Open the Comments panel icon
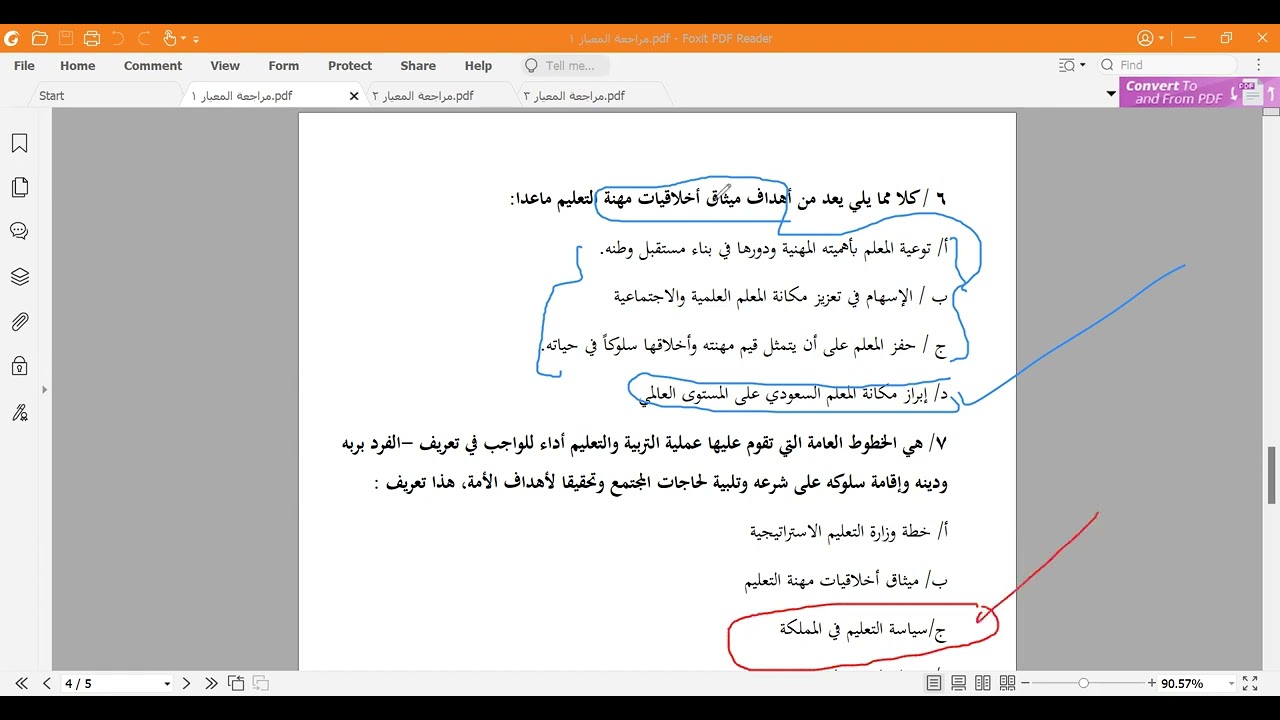Screen dimensions: 1280x720 tap(19, 232)
